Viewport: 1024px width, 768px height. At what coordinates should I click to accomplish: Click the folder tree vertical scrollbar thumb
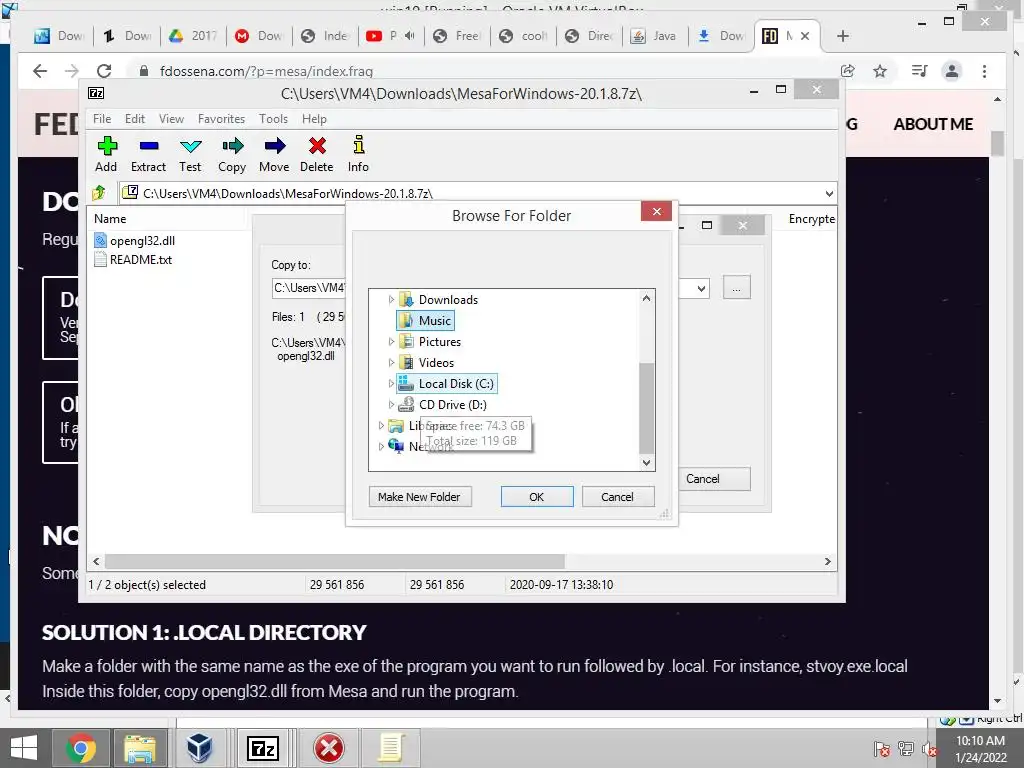(x=647, y=408)
